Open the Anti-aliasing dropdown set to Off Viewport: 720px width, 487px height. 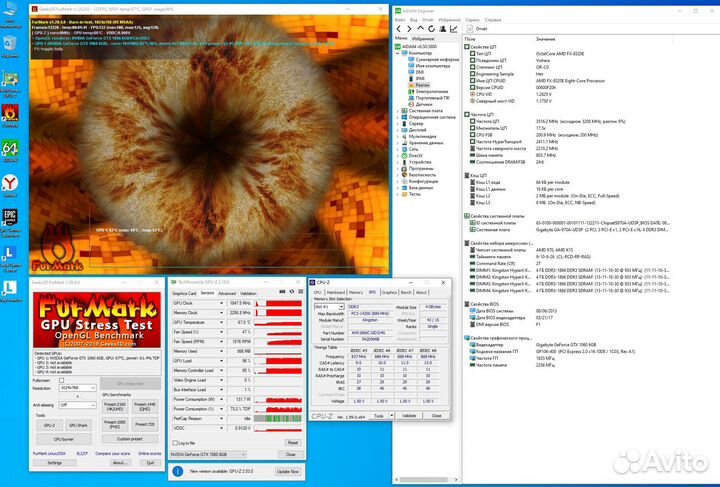pos(78,405)
